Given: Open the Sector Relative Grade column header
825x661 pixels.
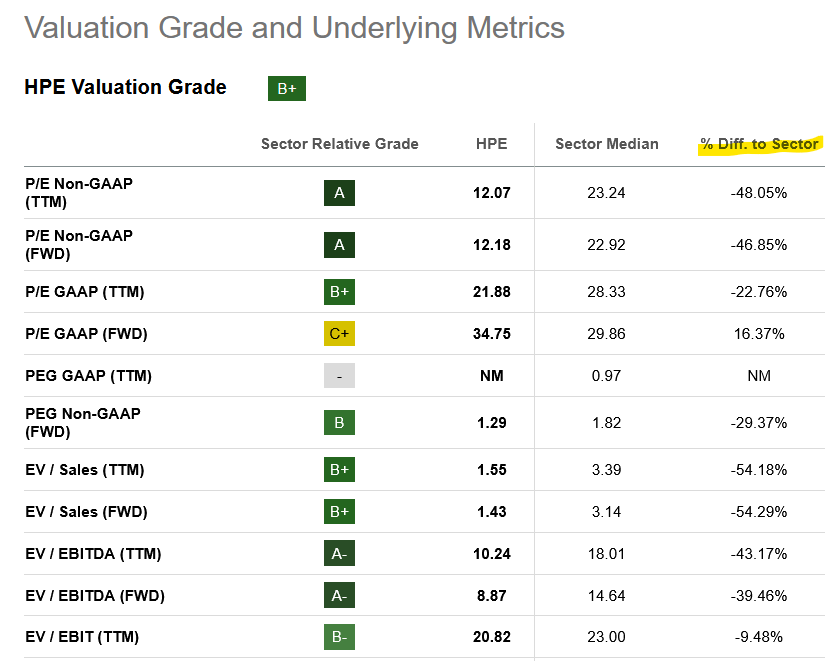Looking at the screenshot, I should [339, 144].
